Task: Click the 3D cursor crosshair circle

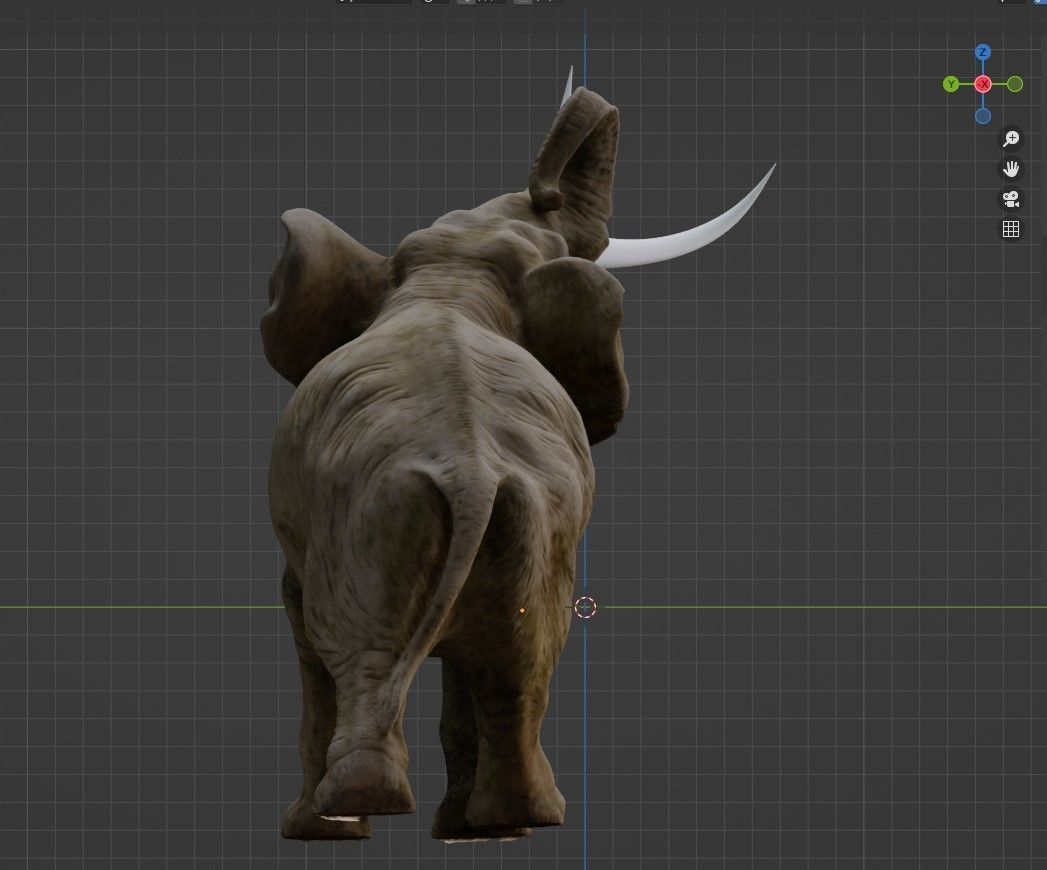Action: pos(585,607)
